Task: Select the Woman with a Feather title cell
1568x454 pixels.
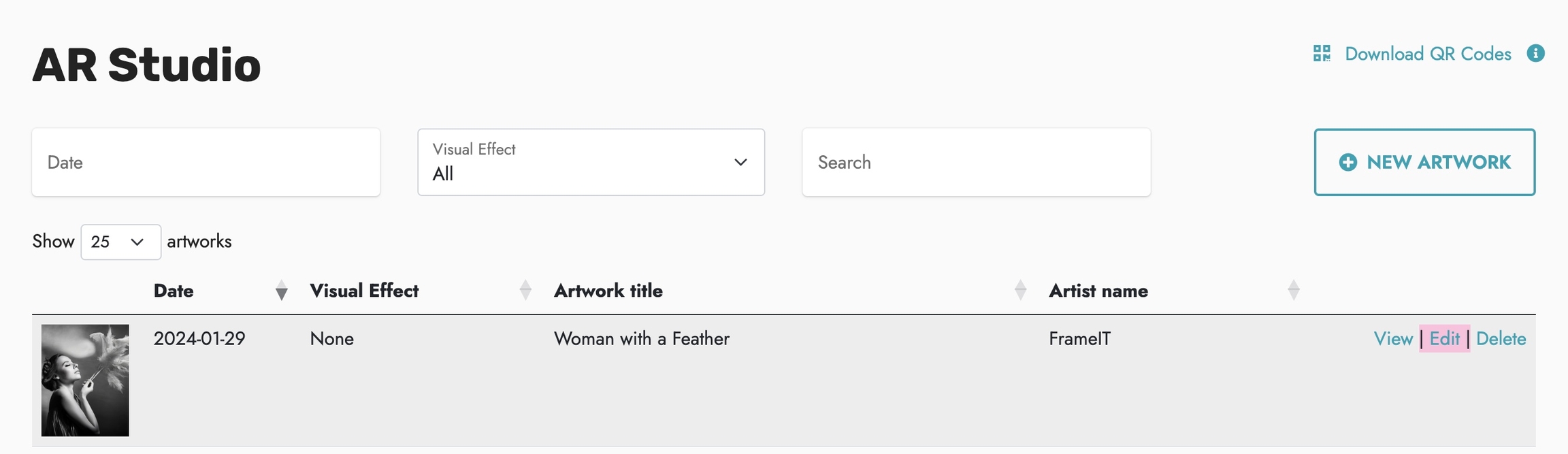Action: point(641,339)
